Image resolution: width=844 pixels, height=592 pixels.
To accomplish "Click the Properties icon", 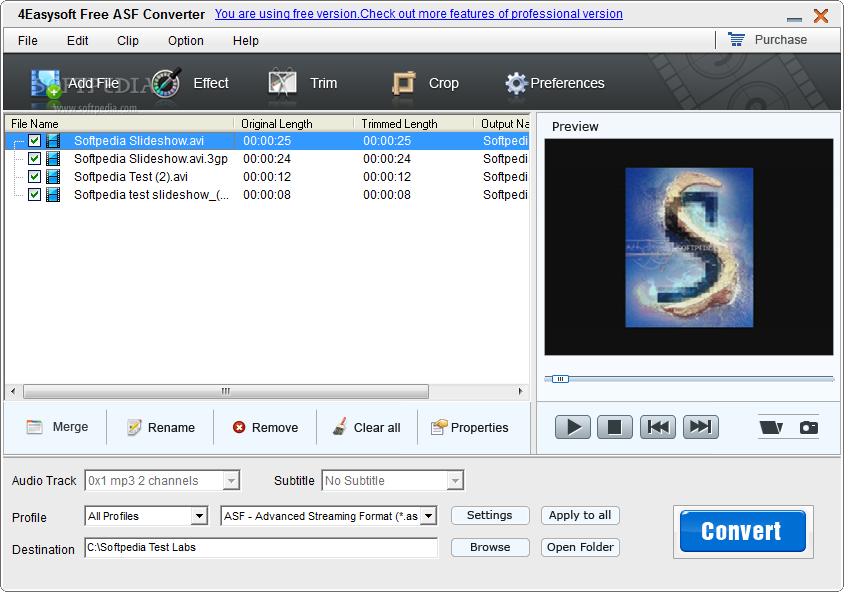I will point(439,427).
